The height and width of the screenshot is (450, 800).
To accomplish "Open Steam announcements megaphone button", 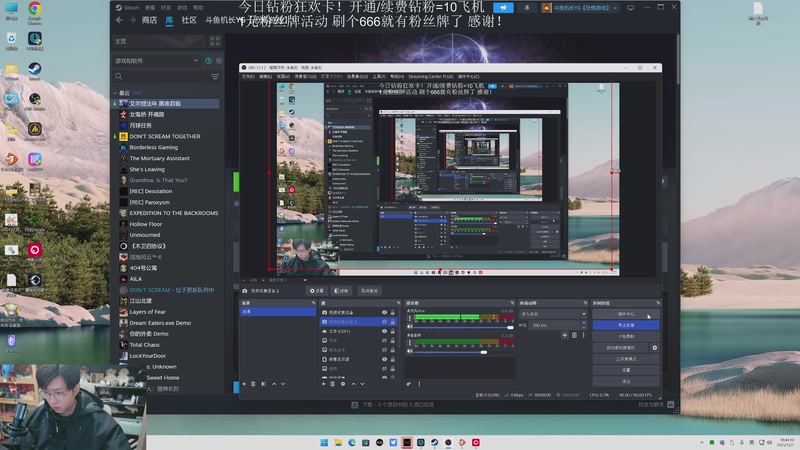I will tap(503, 8).
